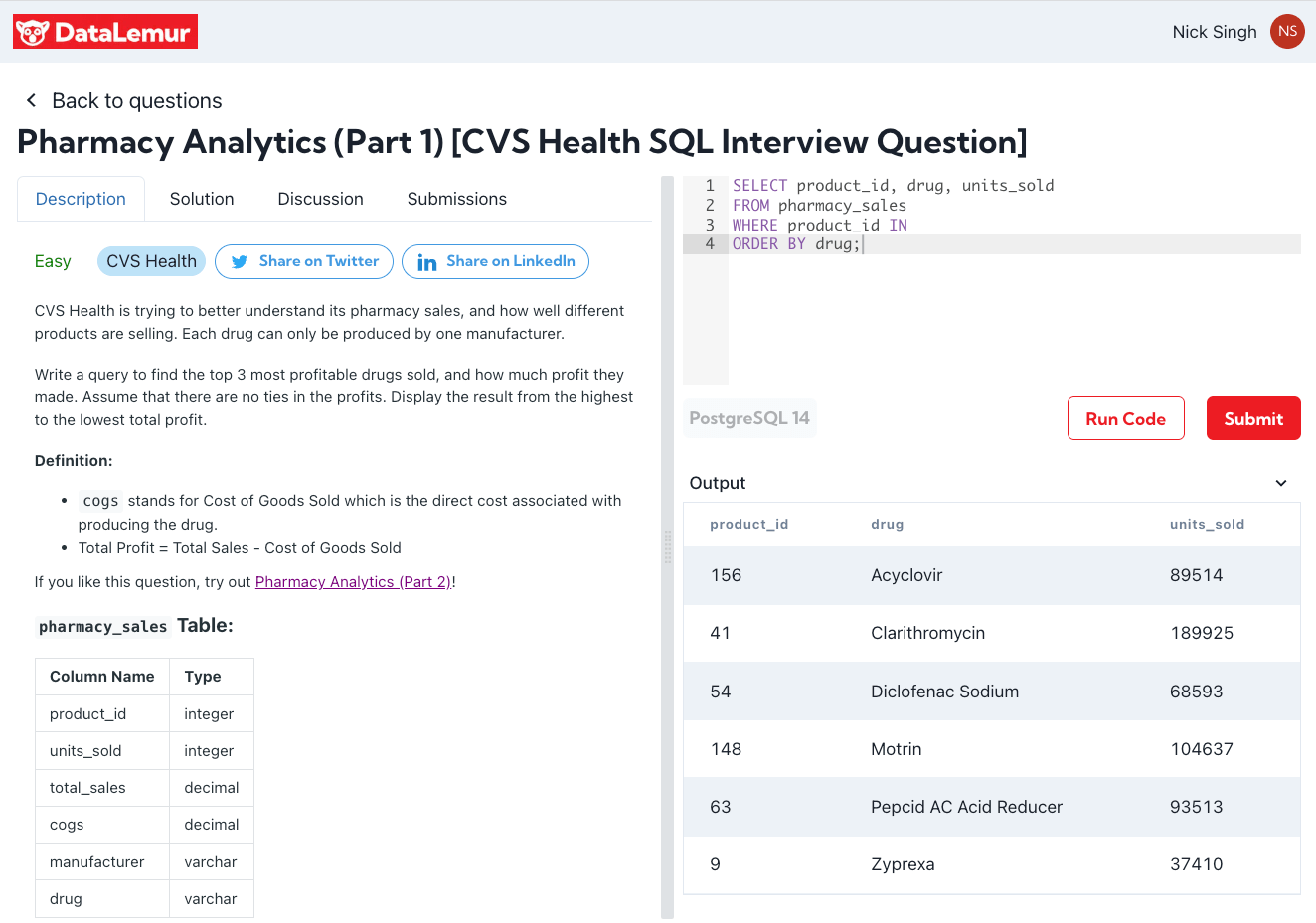The height and width of the screenshot is (923, 1316).
Task: Collapse the Output panel chevron
Action: (1281, 483)
